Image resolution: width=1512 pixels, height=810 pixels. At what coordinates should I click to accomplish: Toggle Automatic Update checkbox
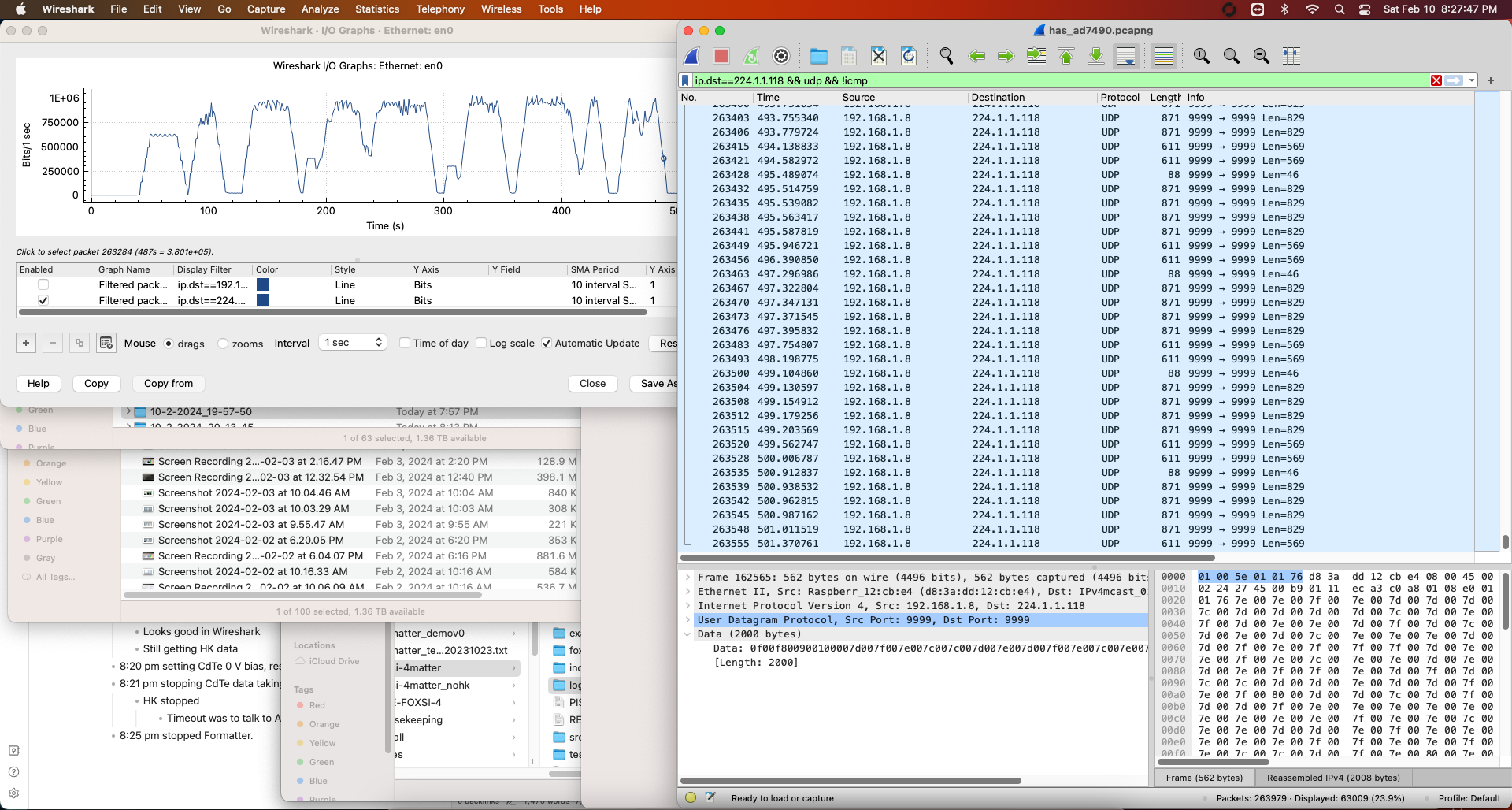547,343
